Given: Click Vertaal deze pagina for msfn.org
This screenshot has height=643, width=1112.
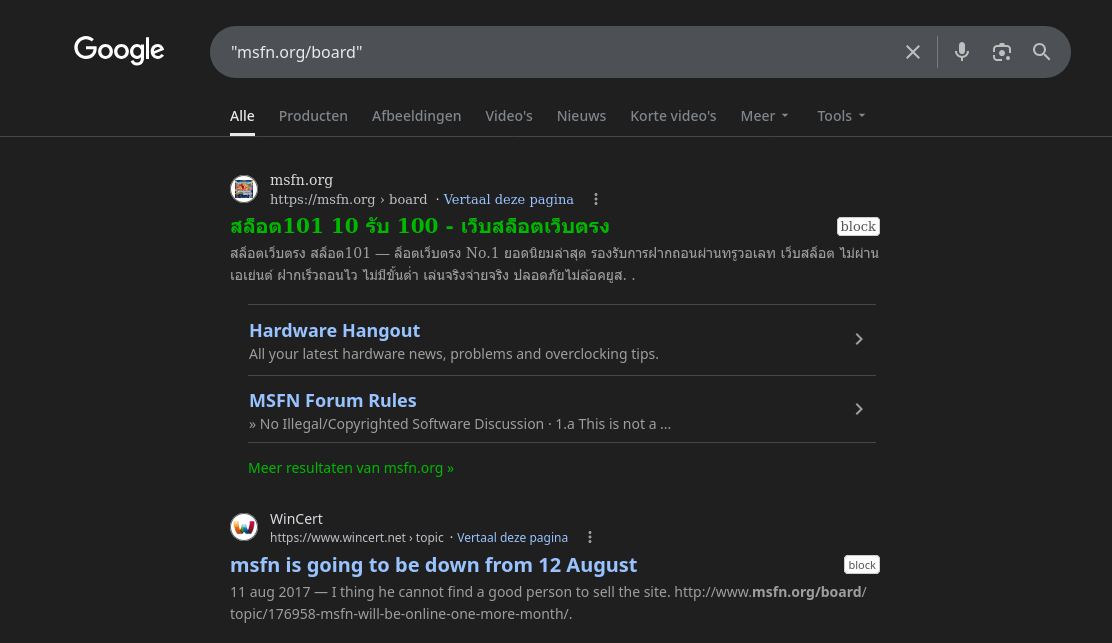Looking at the screenshot, I should pos(508,199).
